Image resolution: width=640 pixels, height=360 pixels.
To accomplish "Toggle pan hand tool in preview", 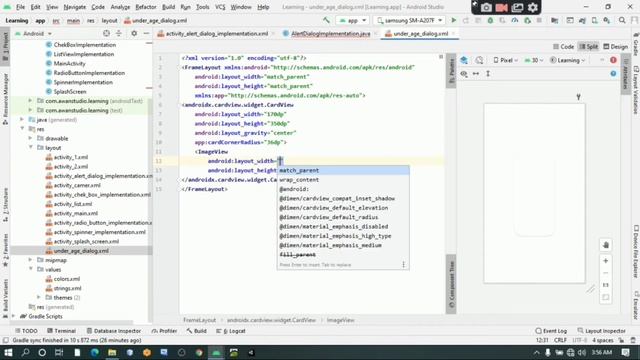I will pos(606,245).
